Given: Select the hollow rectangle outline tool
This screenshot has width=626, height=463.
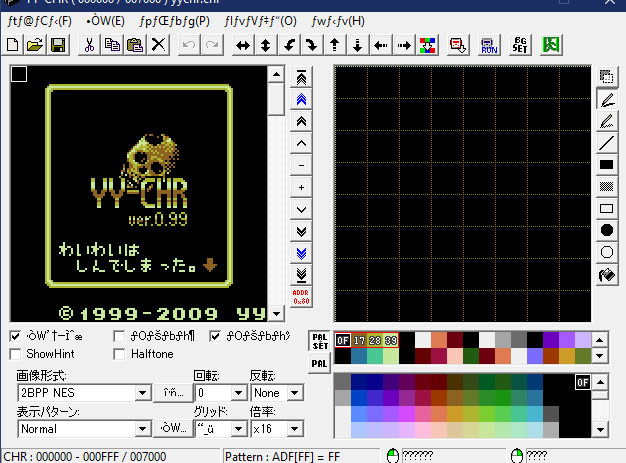Looking at the screenshot, I should pos(606,208).
